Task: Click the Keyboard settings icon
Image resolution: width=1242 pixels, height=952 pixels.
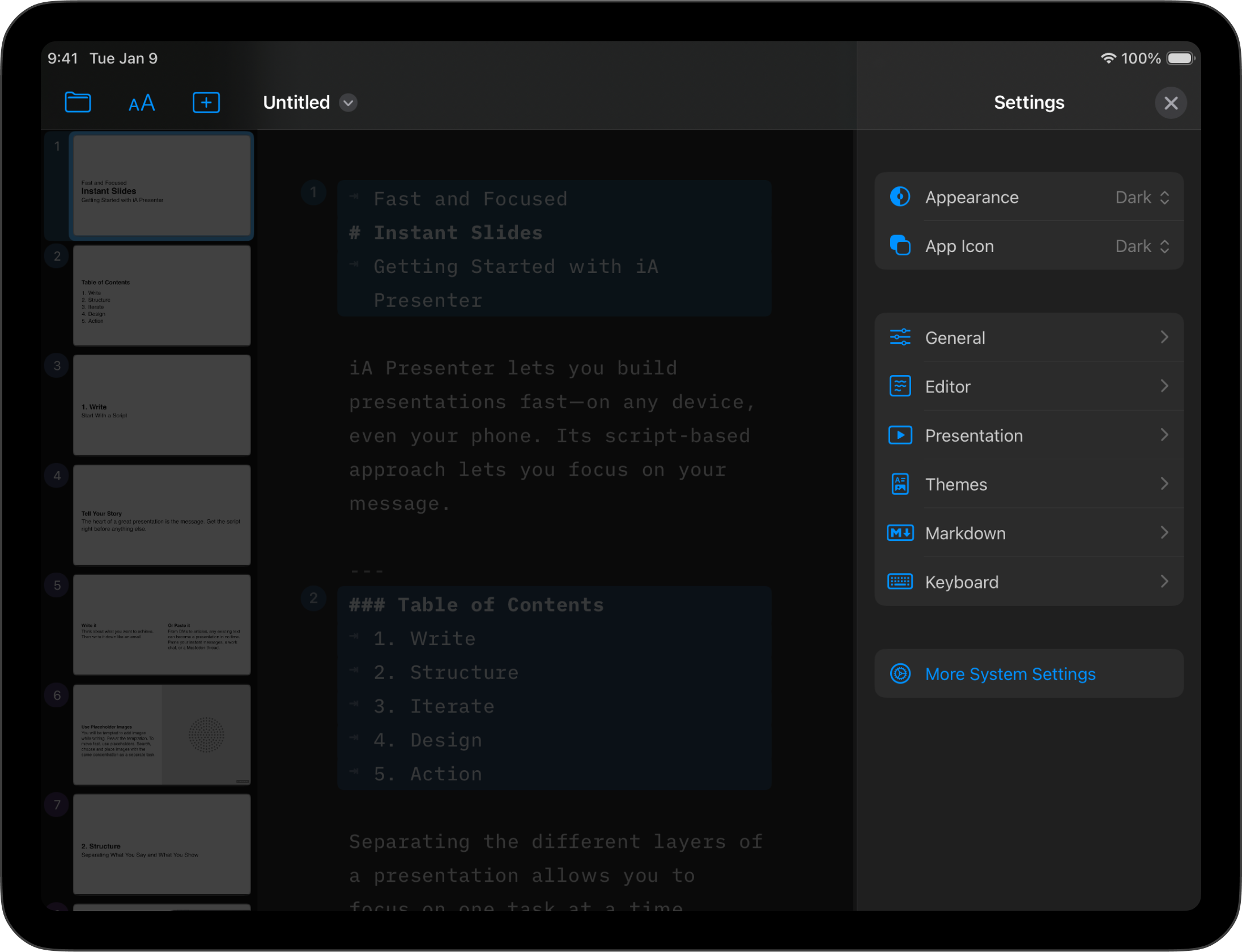Action: (900, 582)
